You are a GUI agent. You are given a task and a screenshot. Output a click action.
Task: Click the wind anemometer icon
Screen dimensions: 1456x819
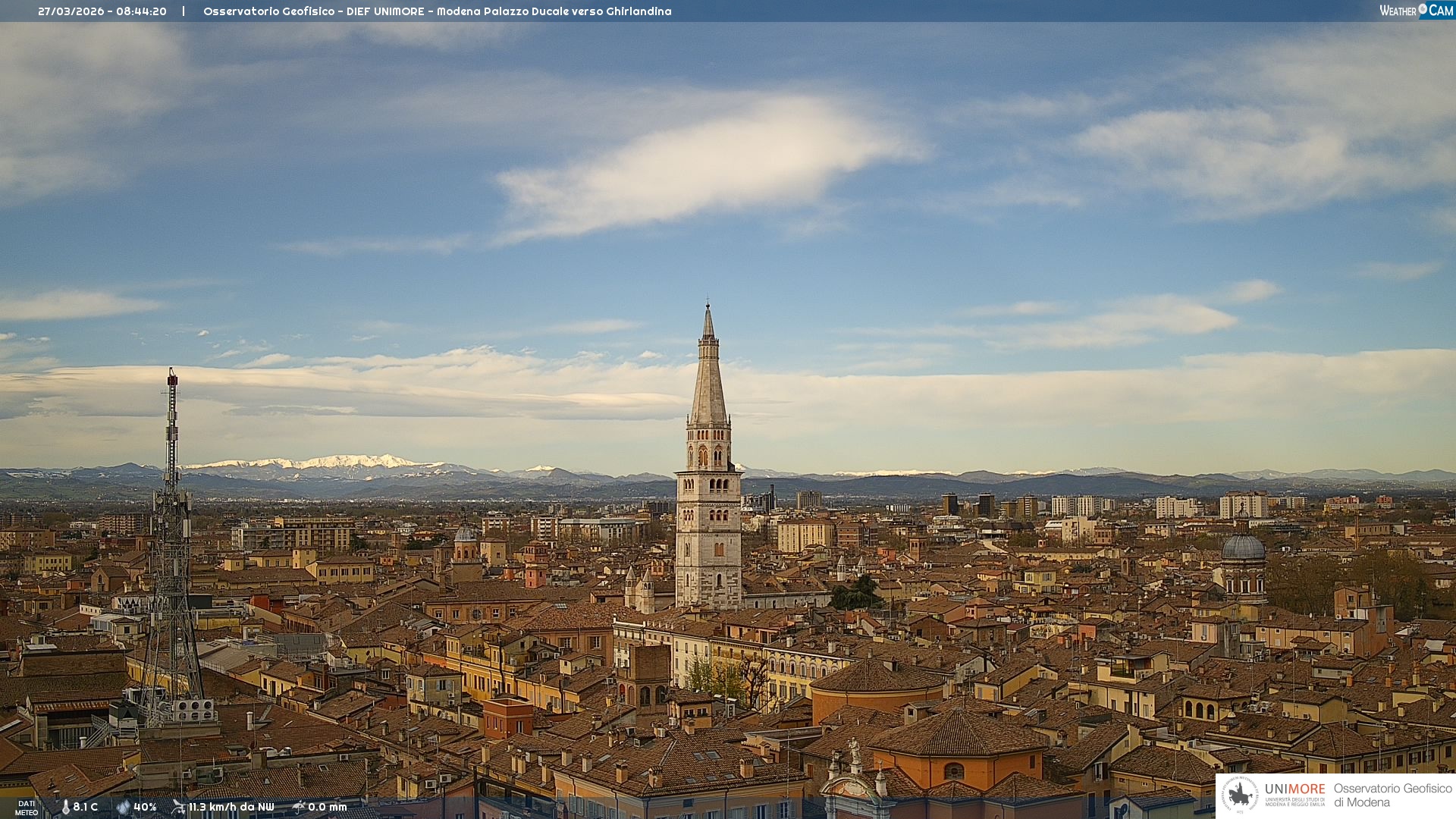click(x=178, y=807)
